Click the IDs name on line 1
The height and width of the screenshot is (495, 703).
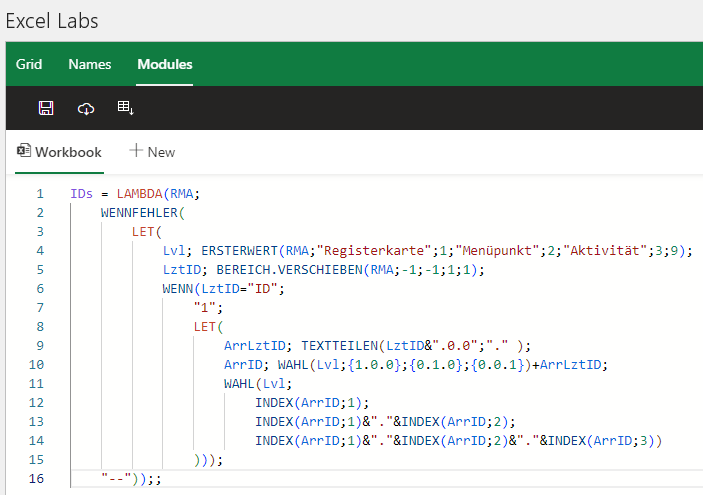[82, 194]
